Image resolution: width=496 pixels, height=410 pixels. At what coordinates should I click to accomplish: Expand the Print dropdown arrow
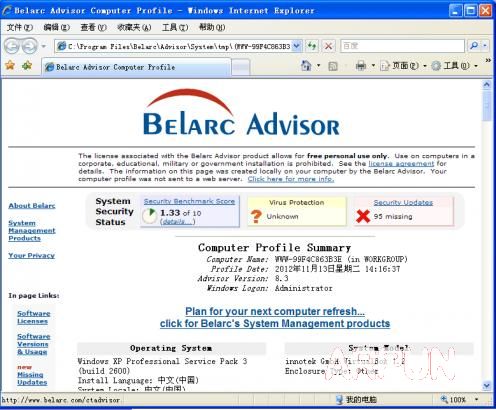click(x=373, y=66)
